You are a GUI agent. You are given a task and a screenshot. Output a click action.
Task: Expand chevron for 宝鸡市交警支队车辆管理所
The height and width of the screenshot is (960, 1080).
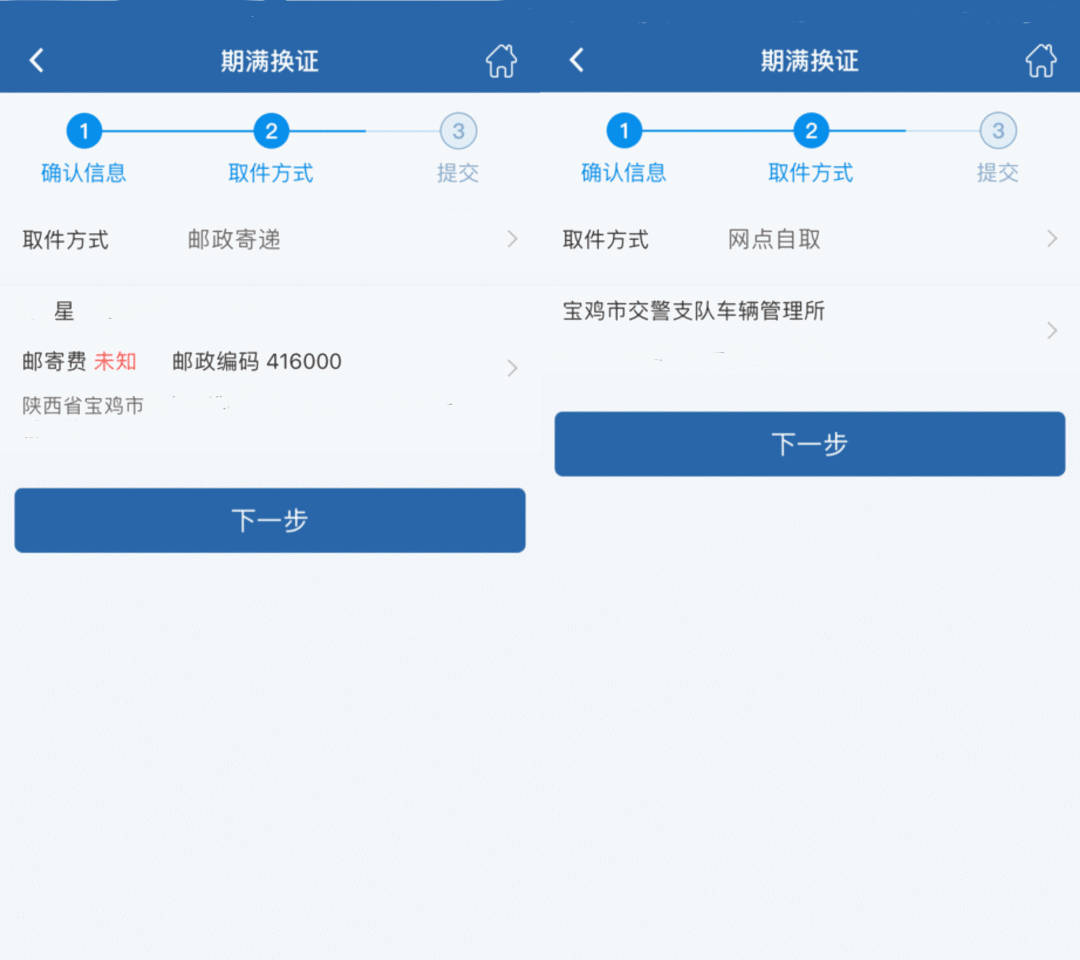click(x=1052, y=330)
